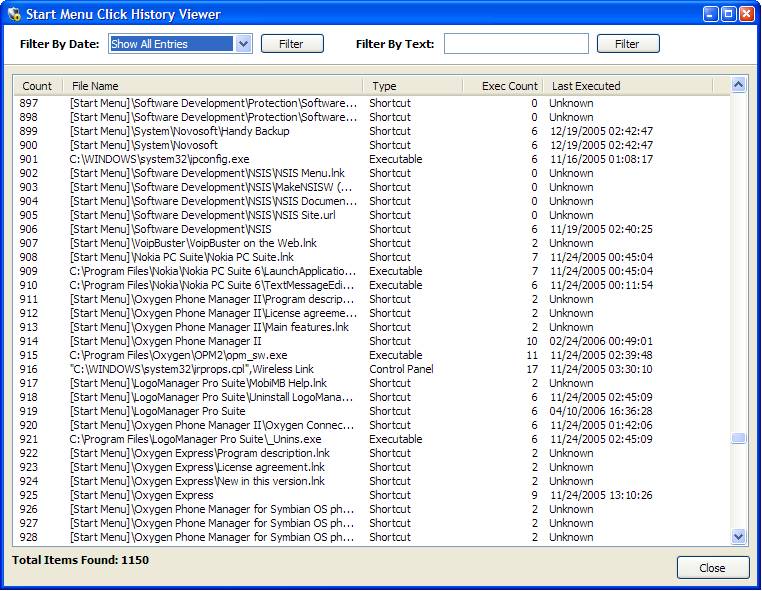Select row 919 LogoManager Pro Suite
762x591 pixels.
[372, 411]
